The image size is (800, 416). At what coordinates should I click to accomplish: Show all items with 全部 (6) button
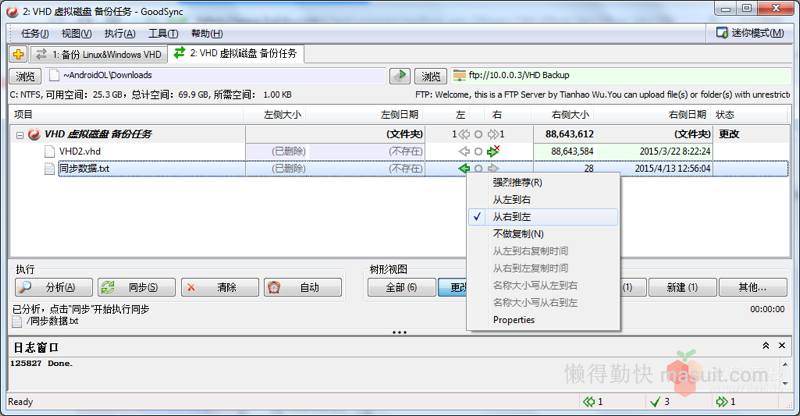pos(402,287)
